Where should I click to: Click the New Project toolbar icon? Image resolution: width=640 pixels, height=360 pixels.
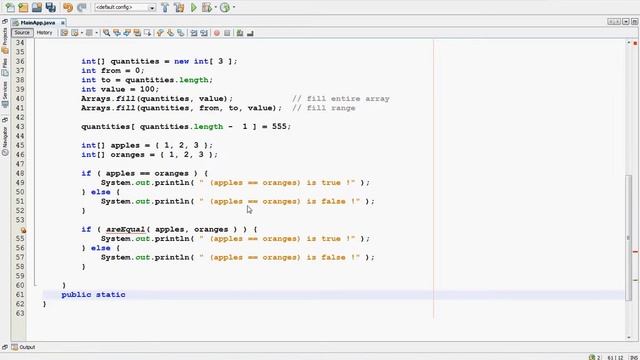coord(23,7)
